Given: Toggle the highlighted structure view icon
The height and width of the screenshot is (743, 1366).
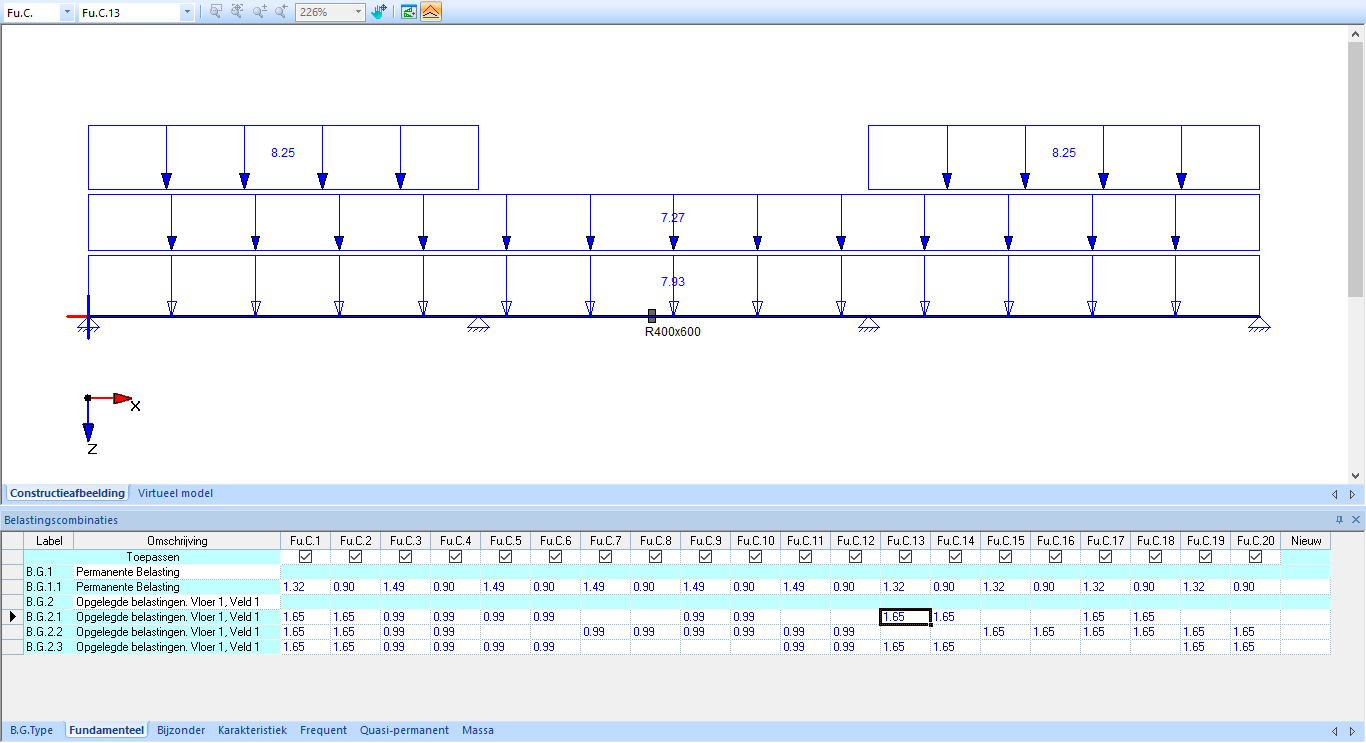Looking at the screenshot, I should [x=430, y=12].
